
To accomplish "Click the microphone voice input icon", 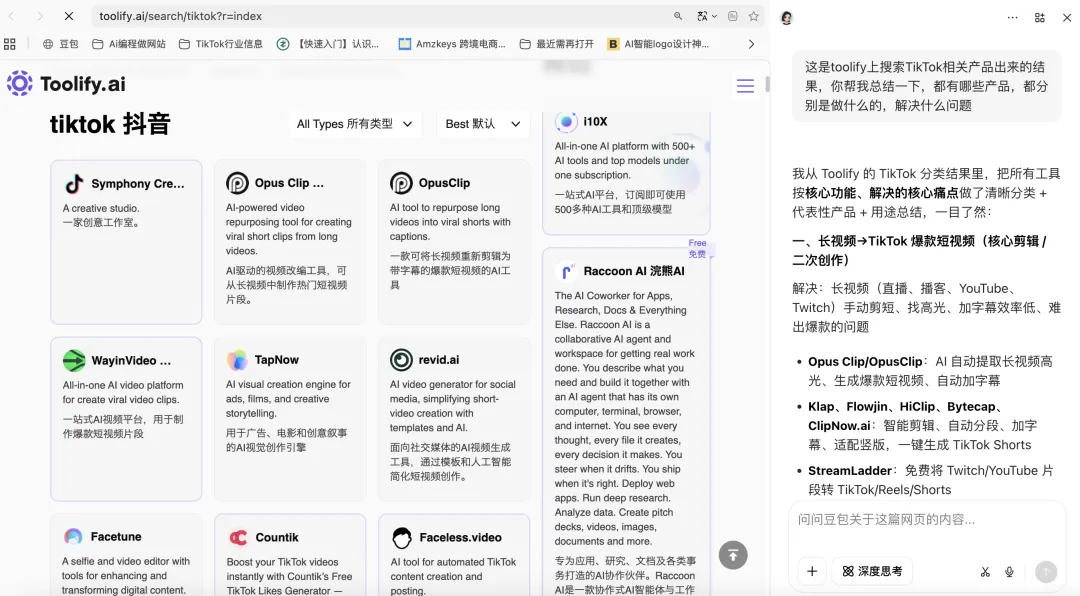I will pos(1009,572).
